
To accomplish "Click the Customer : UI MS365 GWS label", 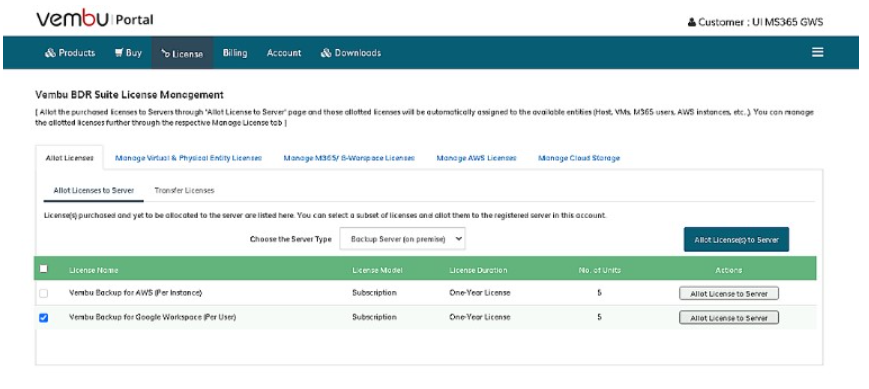I will [760, 23].
